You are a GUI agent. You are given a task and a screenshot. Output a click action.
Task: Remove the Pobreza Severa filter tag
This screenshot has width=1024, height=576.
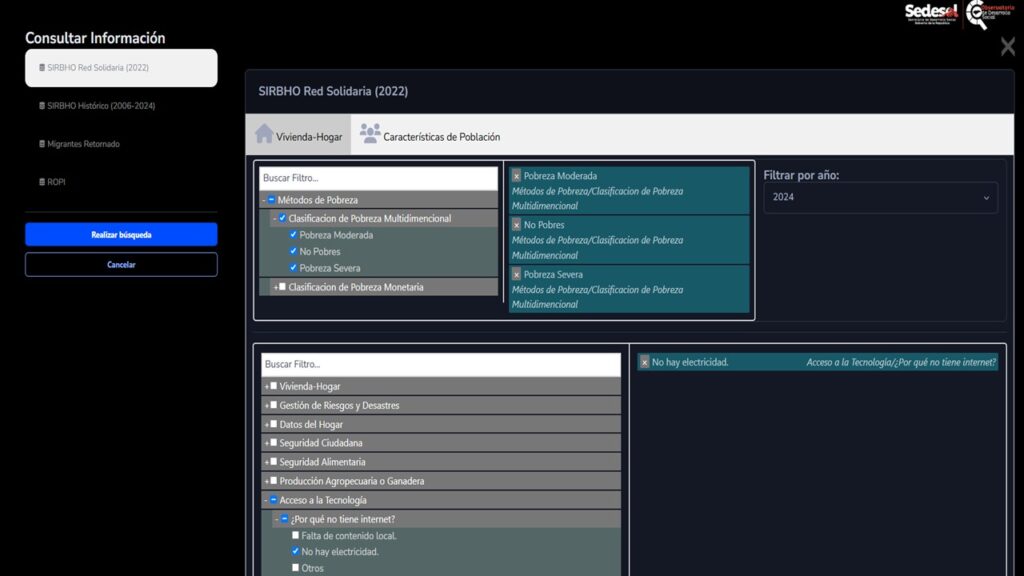click(x=517, y=274)
